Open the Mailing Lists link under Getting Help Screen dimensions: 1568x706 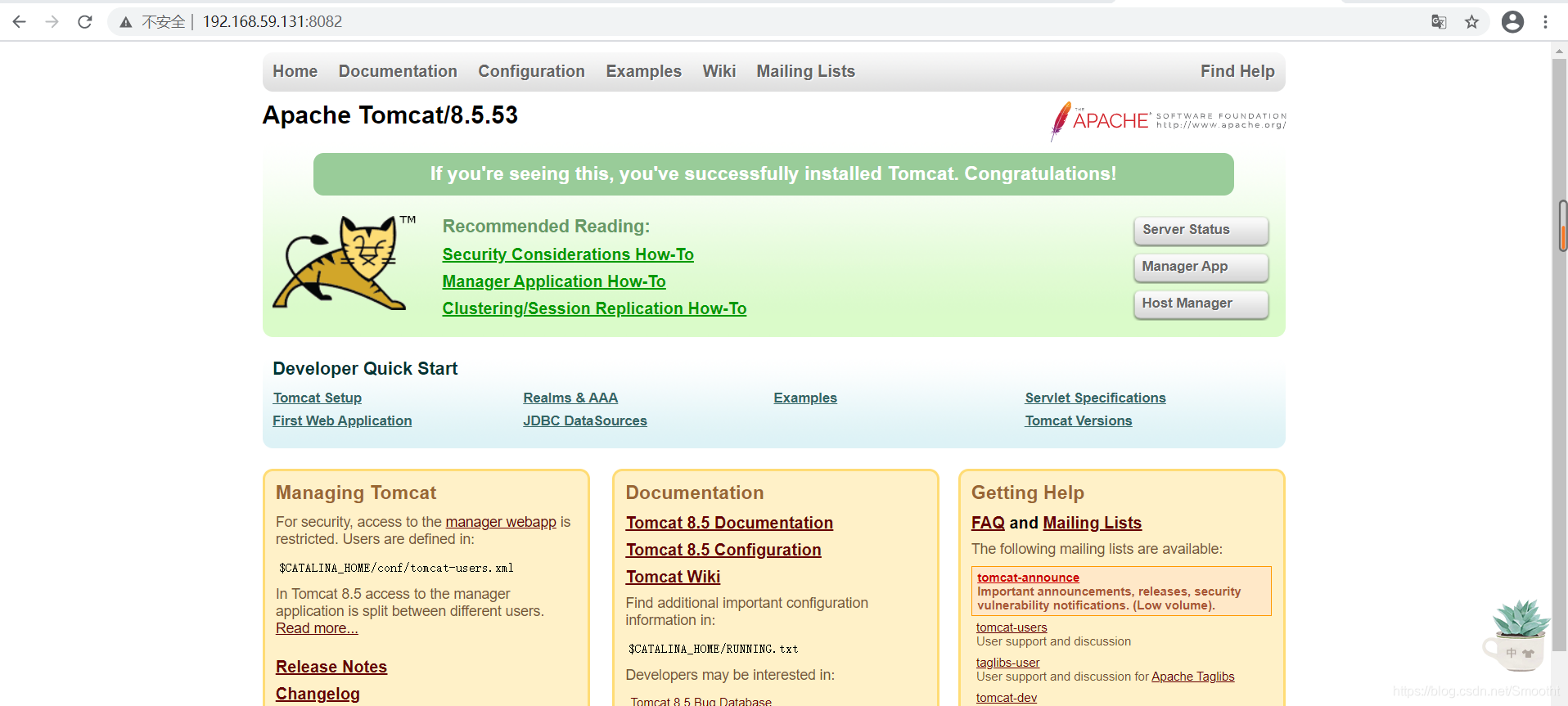click(x=1093, y=523)
